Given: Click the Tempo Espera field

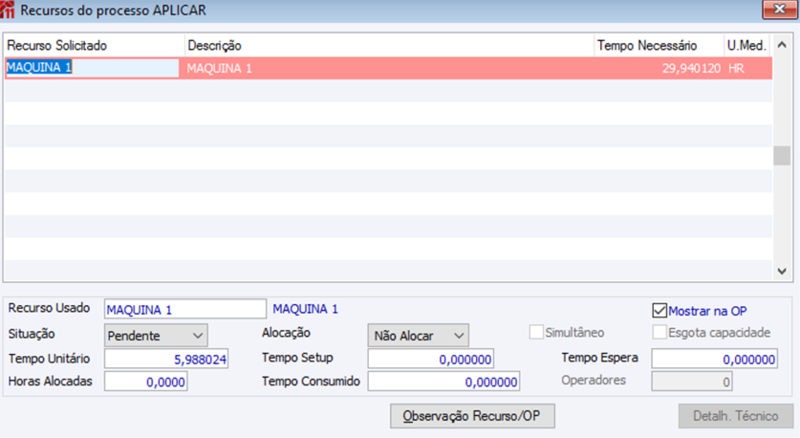Looking at the screenshot, I should pos(714,359).
